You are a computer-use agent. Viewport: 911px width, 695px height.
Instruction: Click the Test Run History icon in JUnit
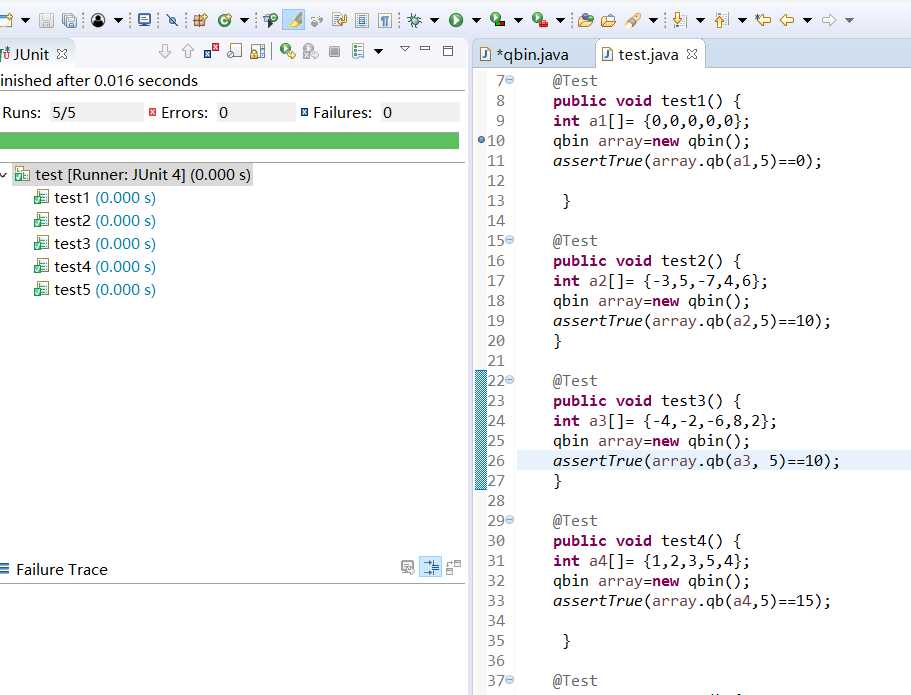pos(358,52)
